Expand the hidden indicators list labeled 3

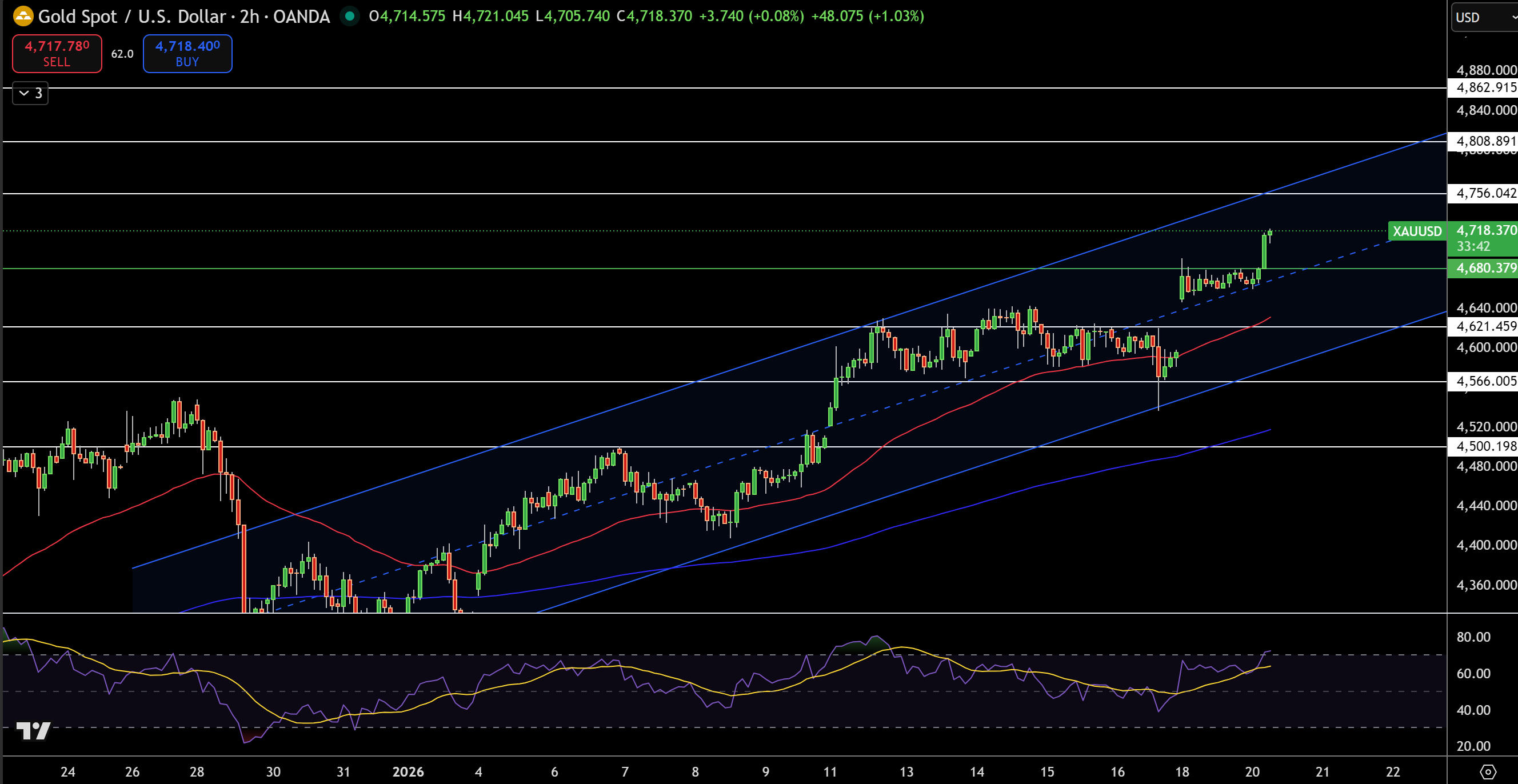pyautogui.click(x=30, y=93)
